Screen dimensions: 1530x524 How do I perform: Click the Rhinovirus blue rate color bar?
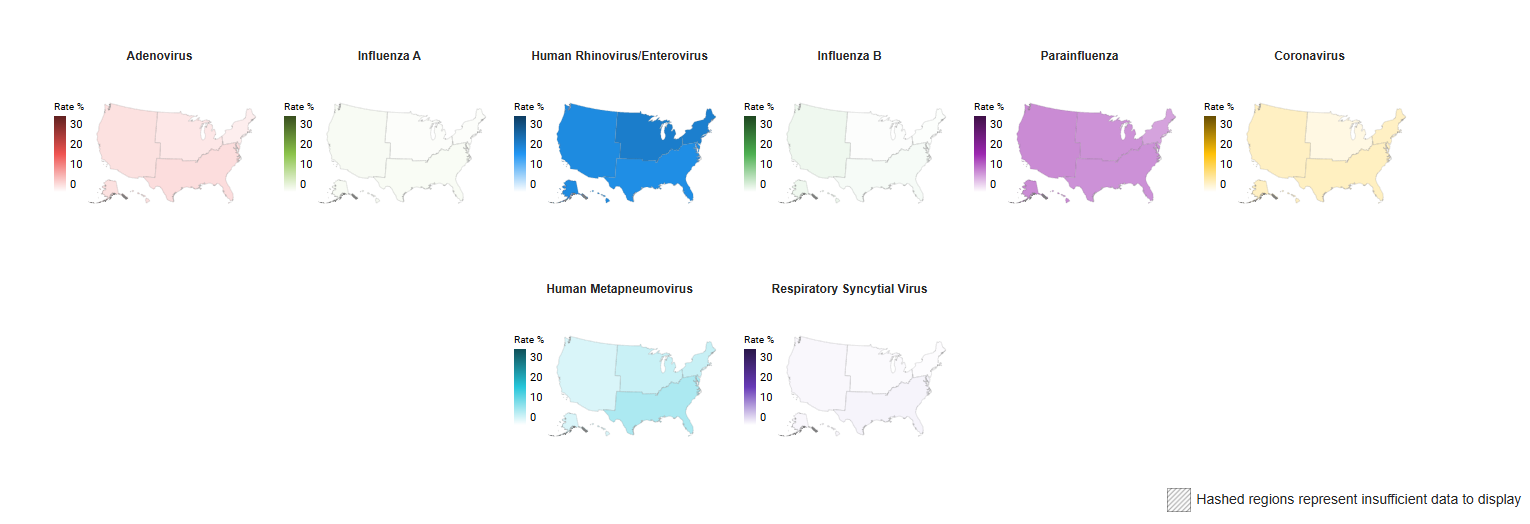(520, 153)
